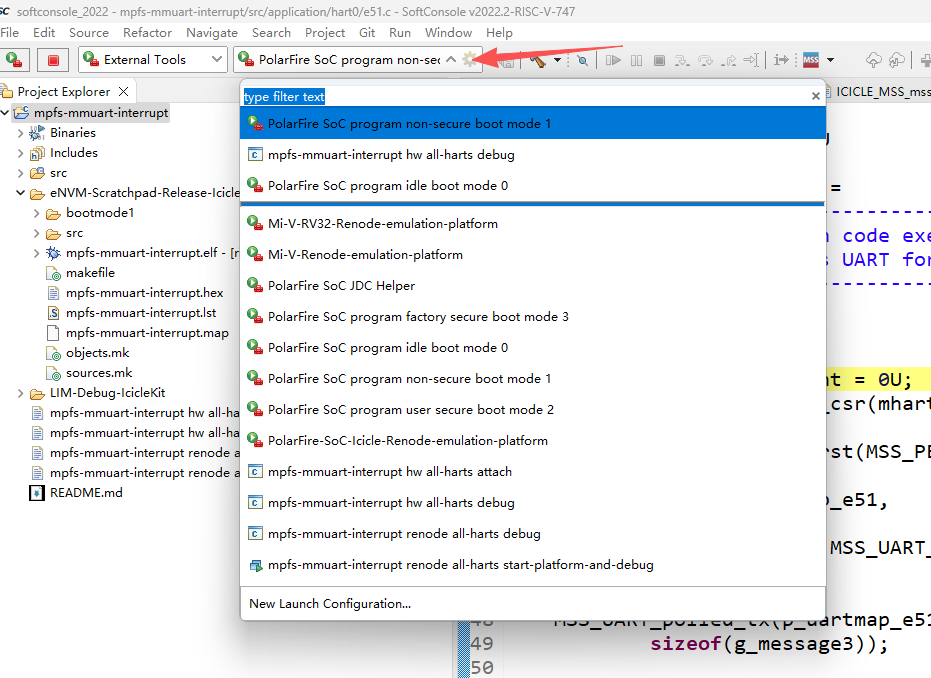
Task: Collapse the launch configuration selector arrow
Action: tap(451, 59)
